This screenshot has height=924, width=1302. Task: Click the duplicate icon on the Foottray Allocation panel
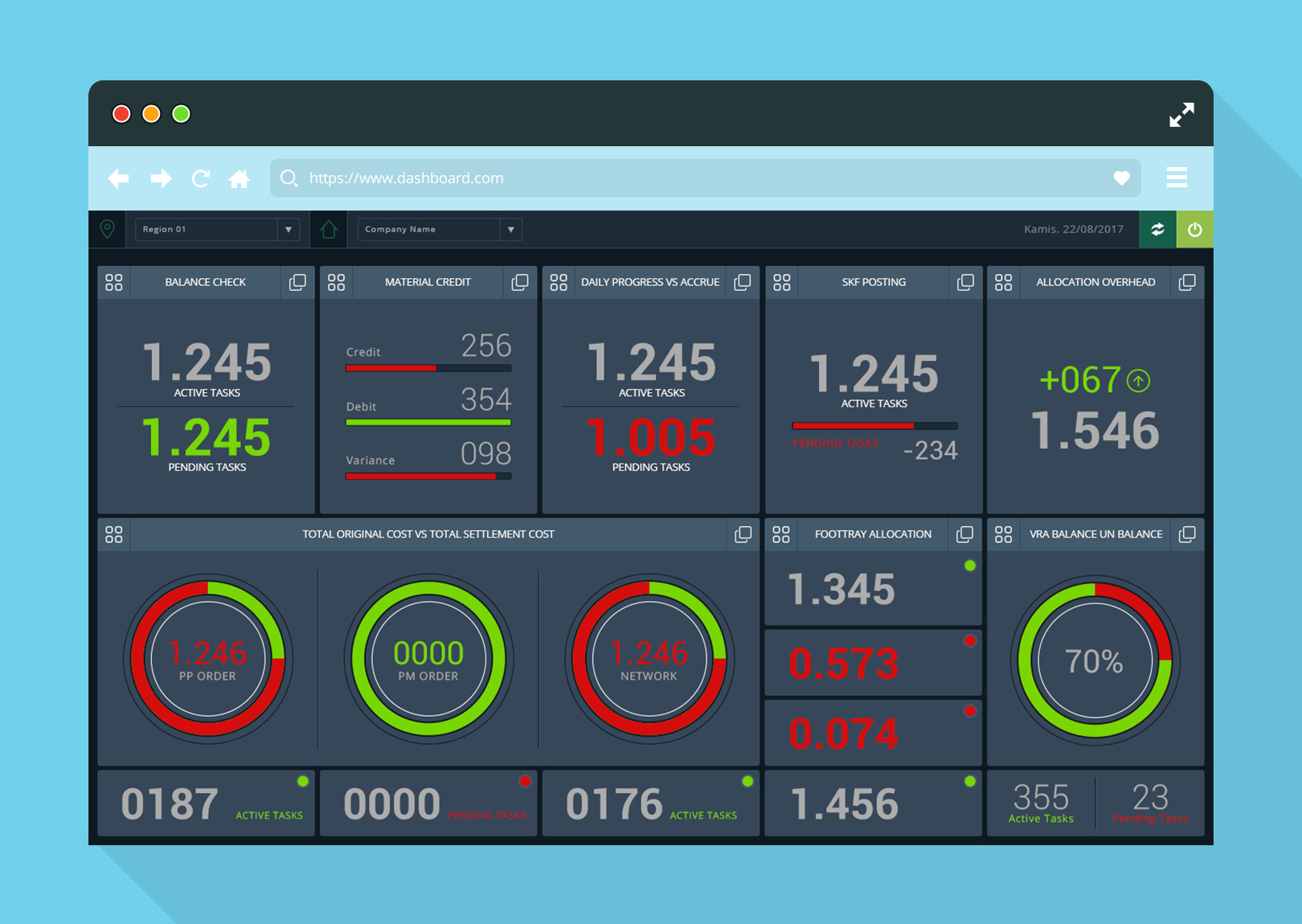coord(965,534)
